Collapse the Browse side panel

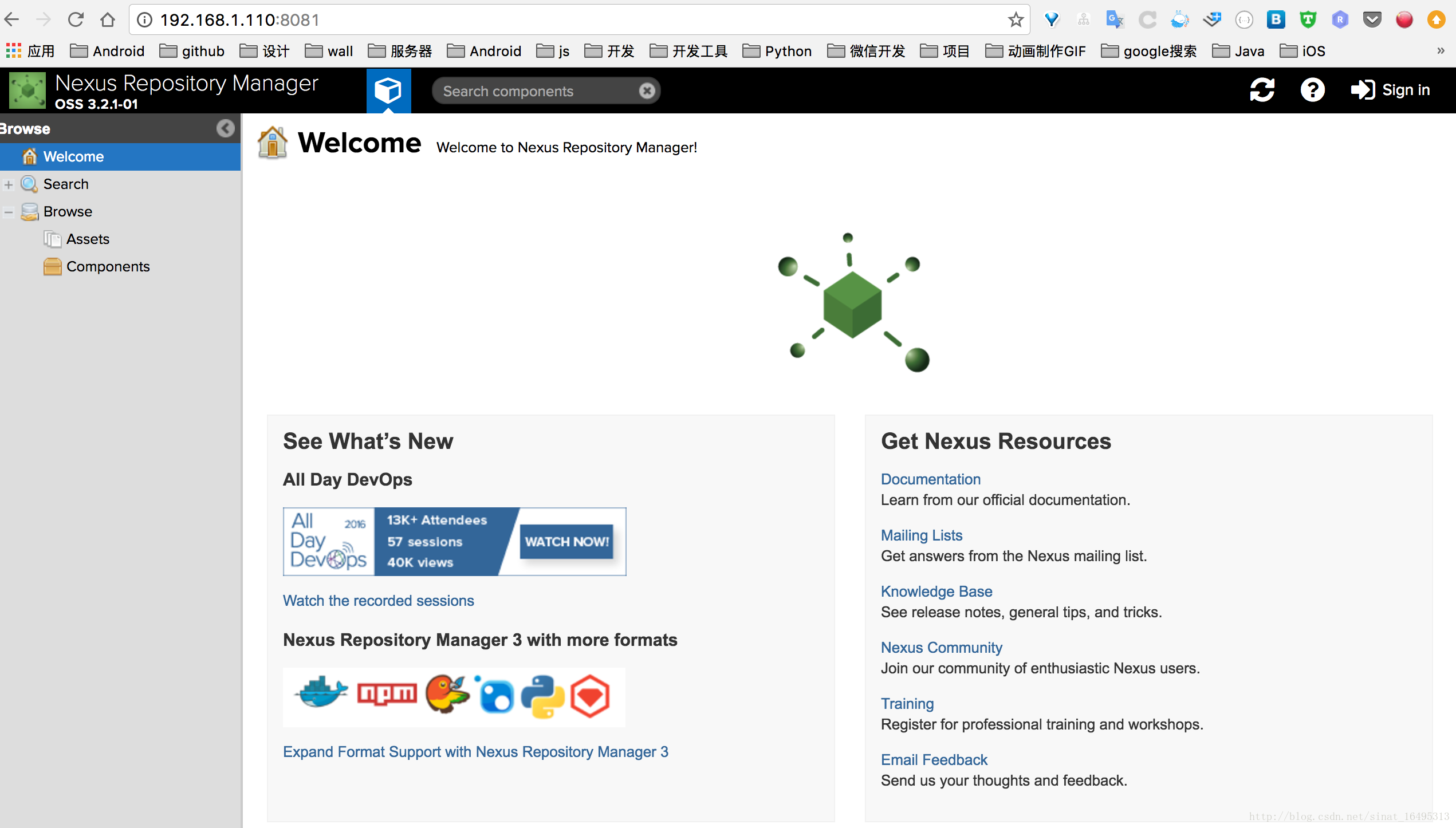click(x=225, y=128)
